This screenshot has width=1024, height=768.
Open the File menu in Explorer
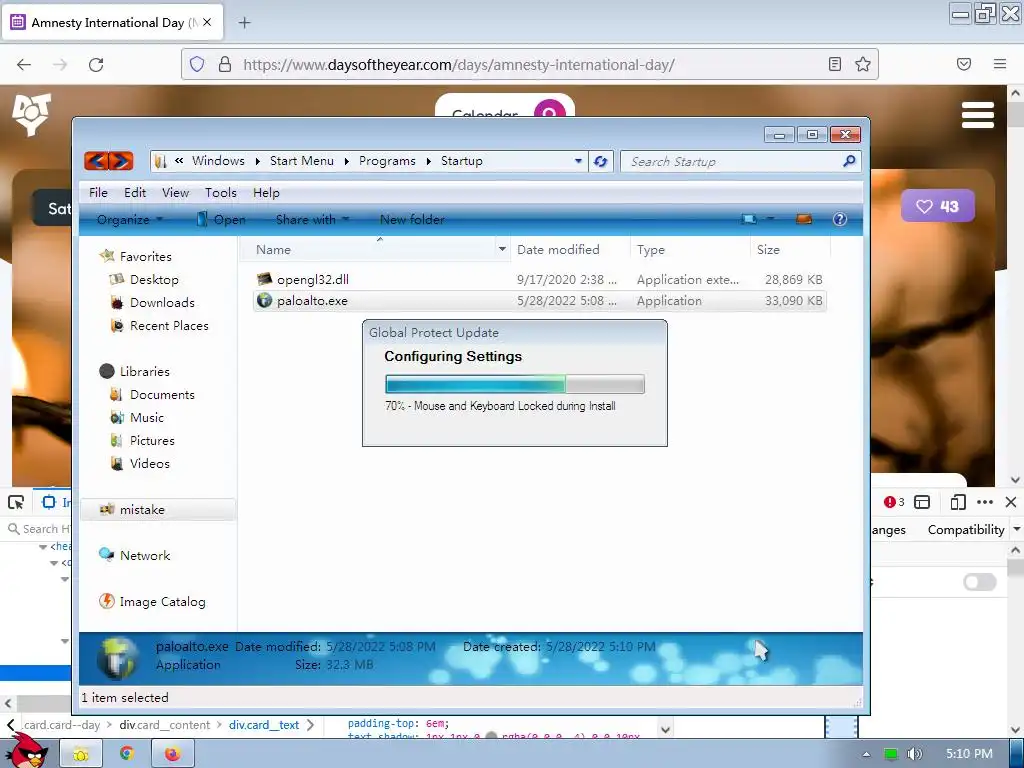tap(98, 193)
